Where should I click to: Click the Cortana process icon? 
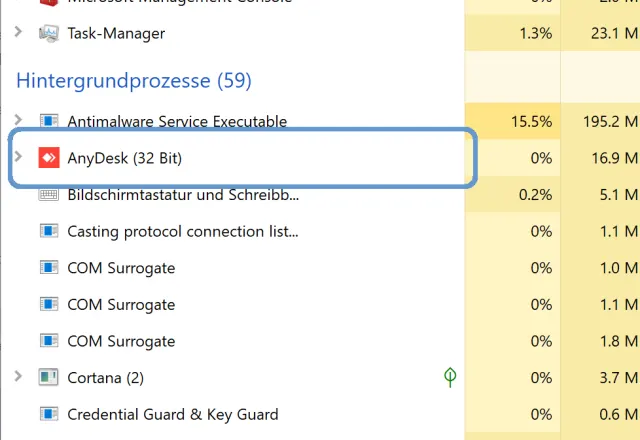pos(49,377)
